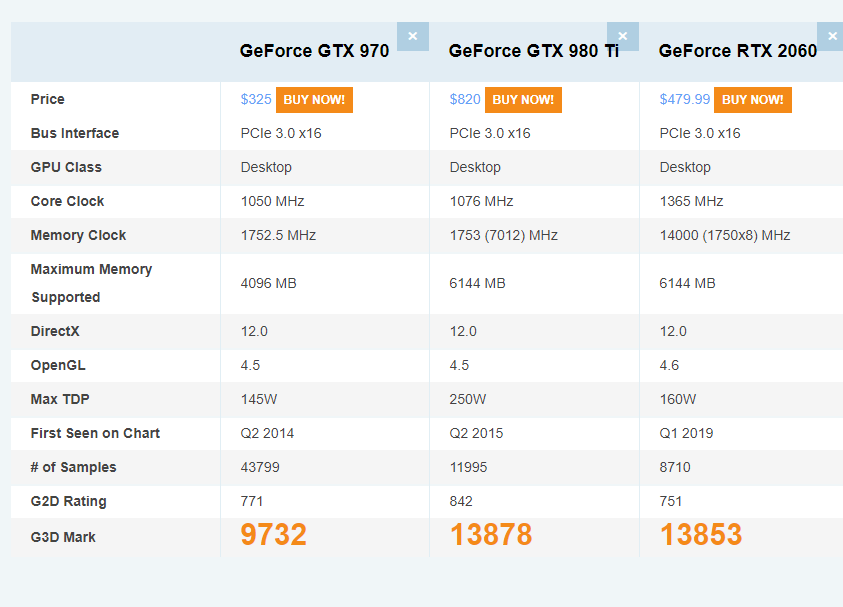Click the G2D Rating row label
The height and width of the screenshot is (607, 843).
[x=68, y=501]
